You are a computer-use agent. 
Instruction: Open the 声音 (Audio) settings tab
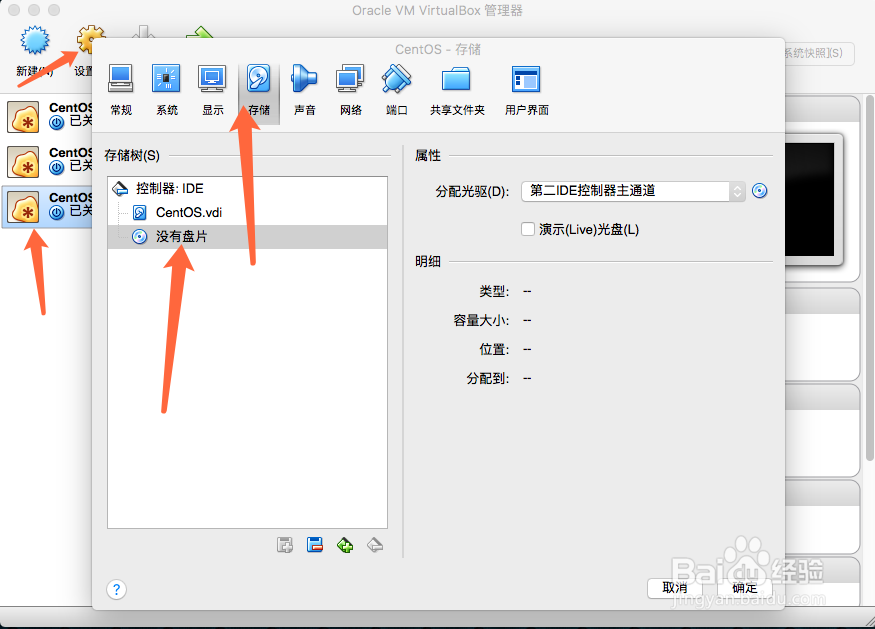[x=304, y=90]
